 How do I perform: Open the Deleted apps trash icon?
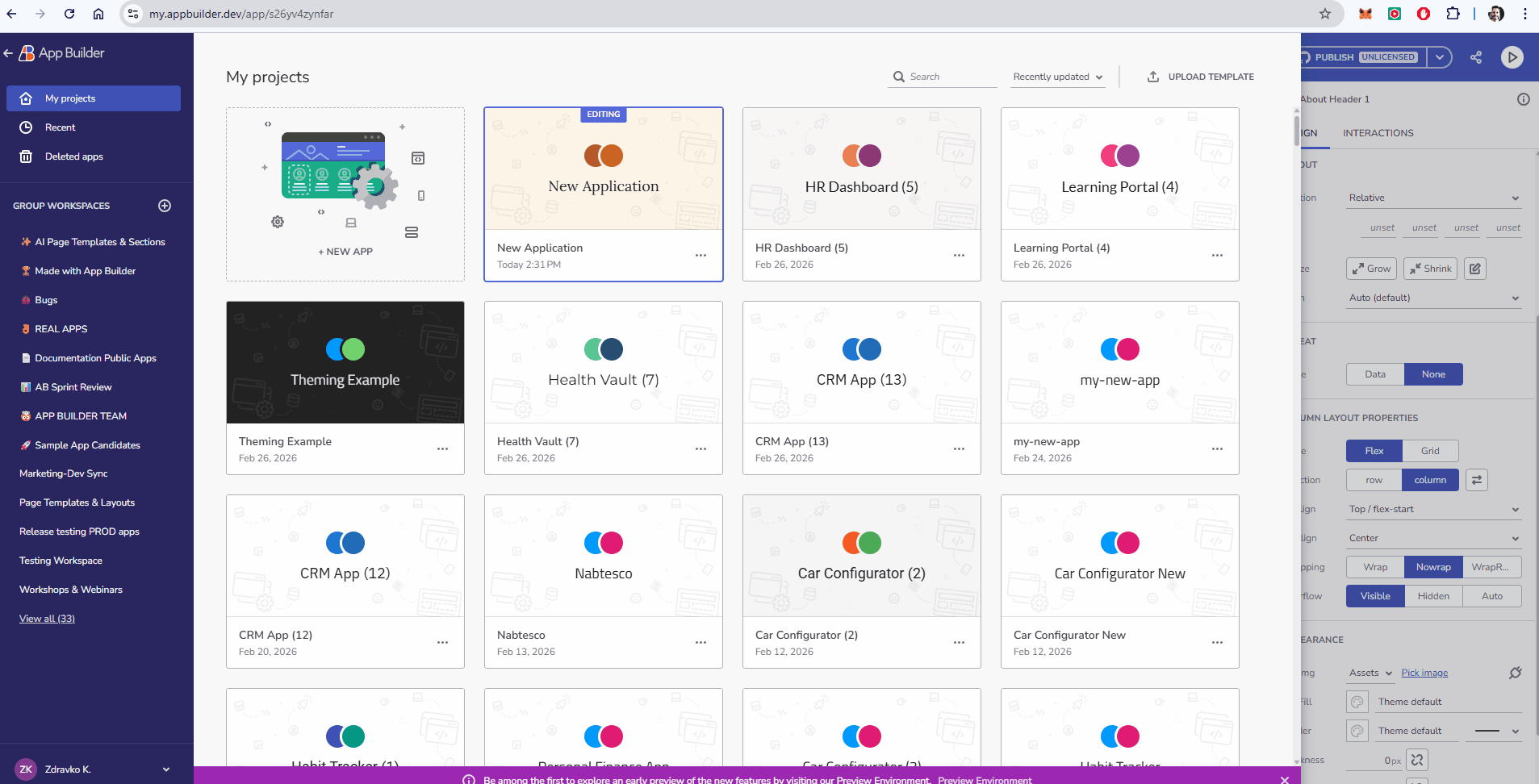pyautogui.click(x=26, y=156)
